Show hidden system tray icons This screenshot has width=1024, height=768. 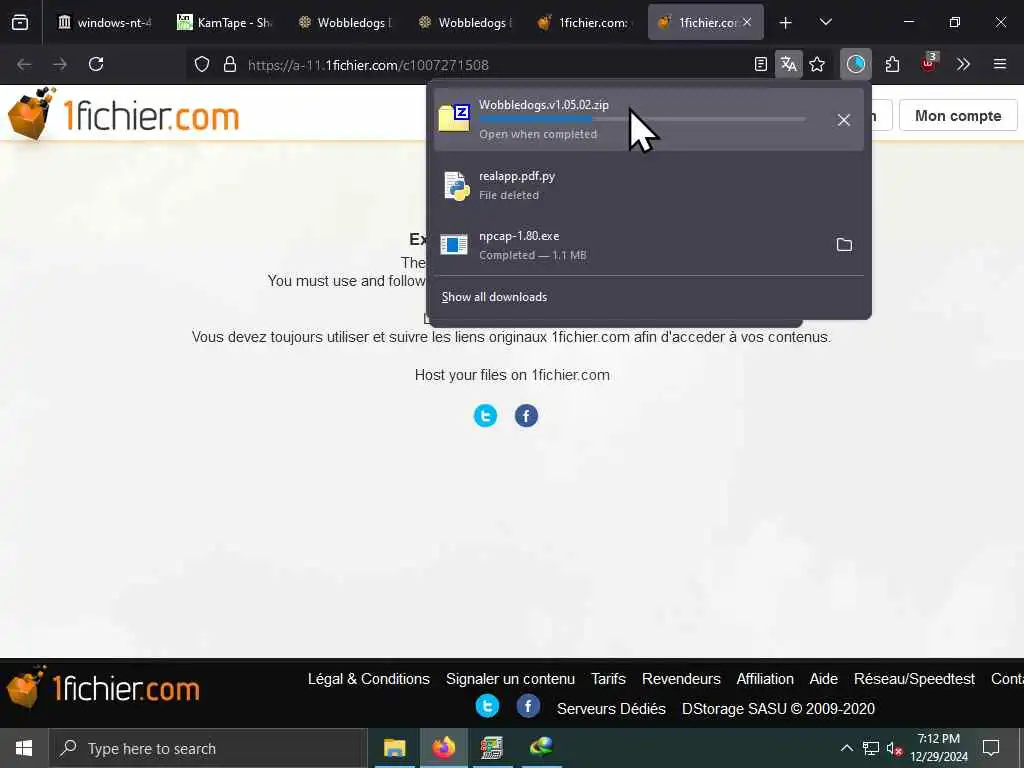click(x=846, y=748)
